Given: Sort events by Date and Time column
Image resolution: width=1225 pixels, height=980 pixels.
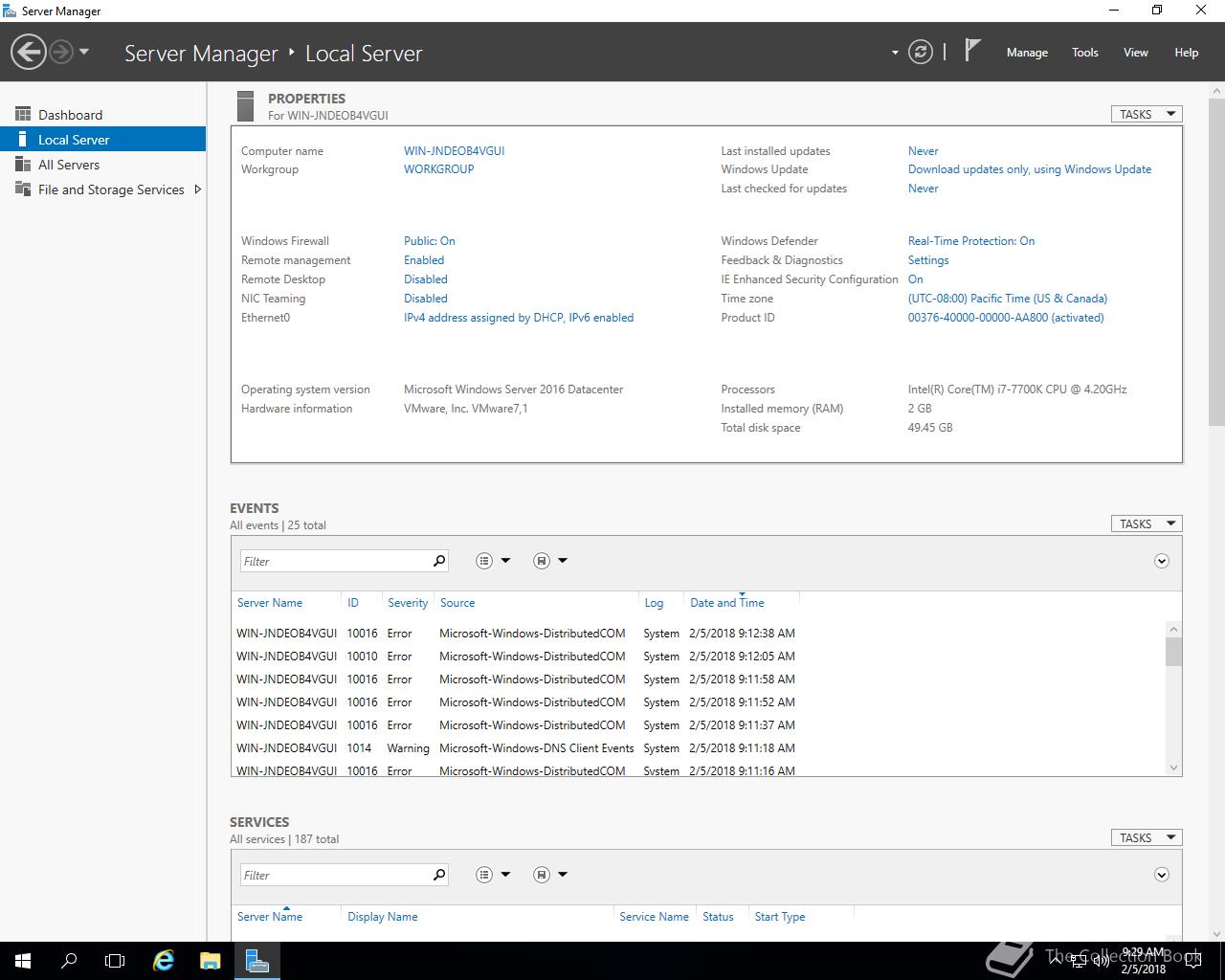Looking at the screenshot, I should [x=727, y=603].
